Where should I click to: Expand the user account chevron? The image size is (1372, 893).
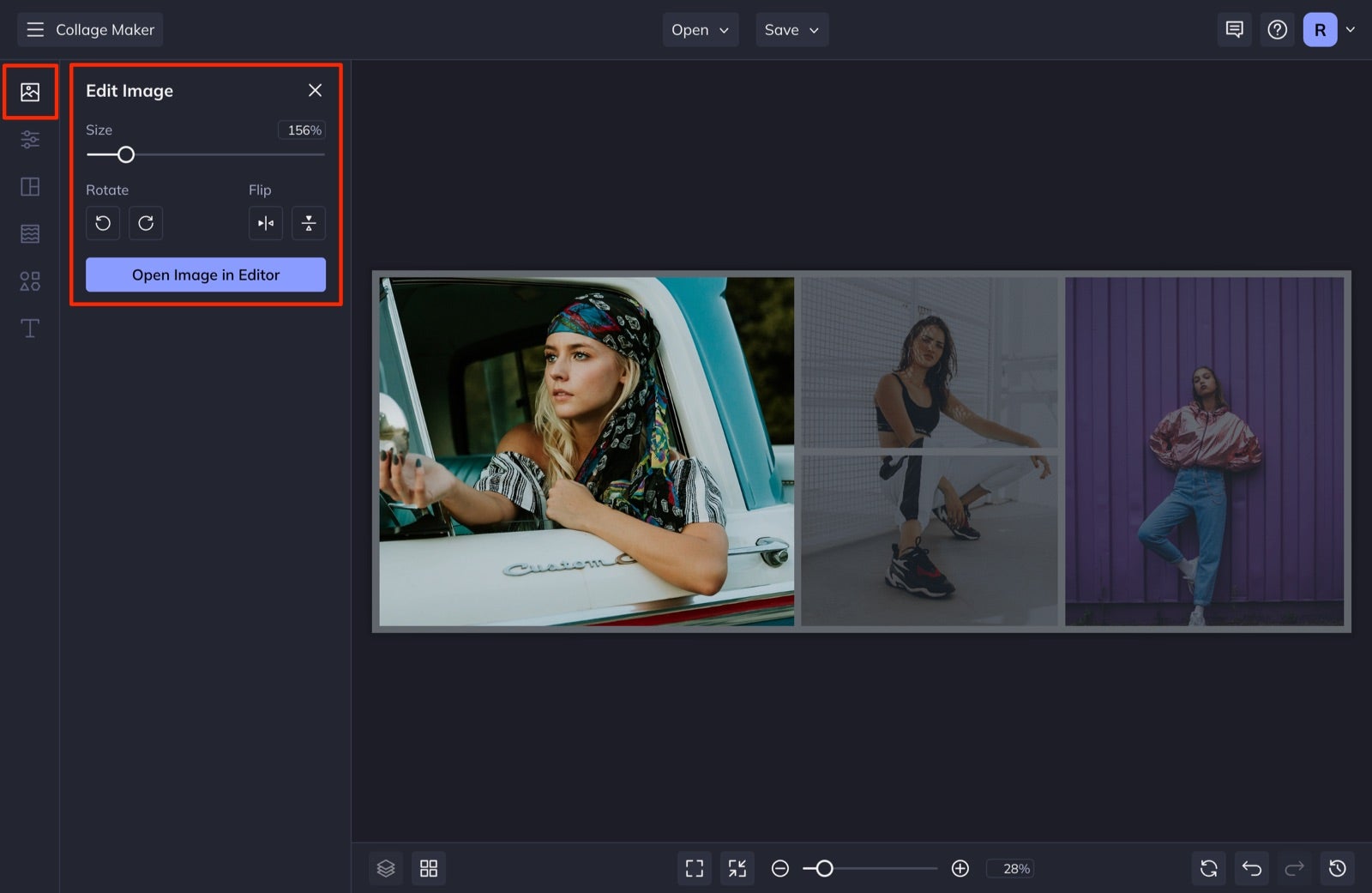tap(1351, 30)
